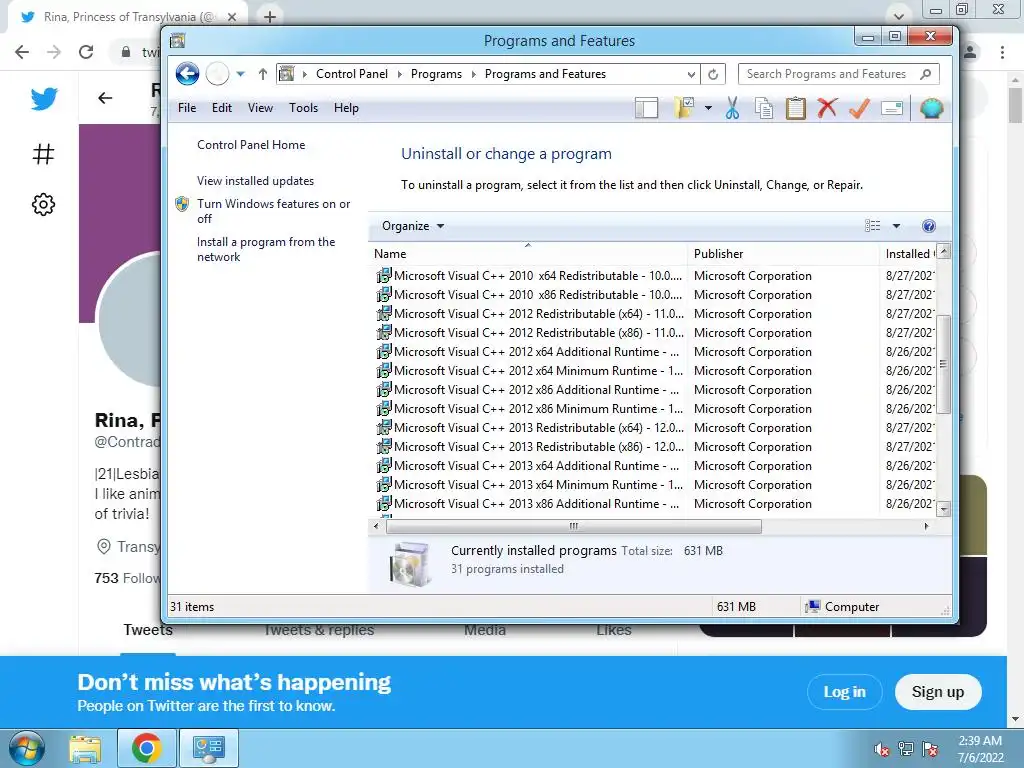1024x768 pixels.
Task: Open the Edit menu
Action: point(221,108)
